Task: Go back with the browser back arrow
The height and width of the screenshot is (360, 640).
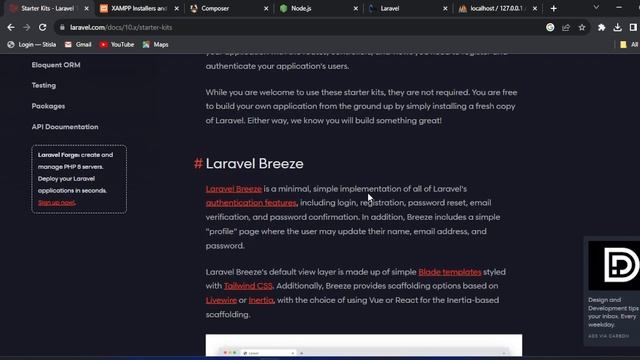Action: (x=11, y=27)
